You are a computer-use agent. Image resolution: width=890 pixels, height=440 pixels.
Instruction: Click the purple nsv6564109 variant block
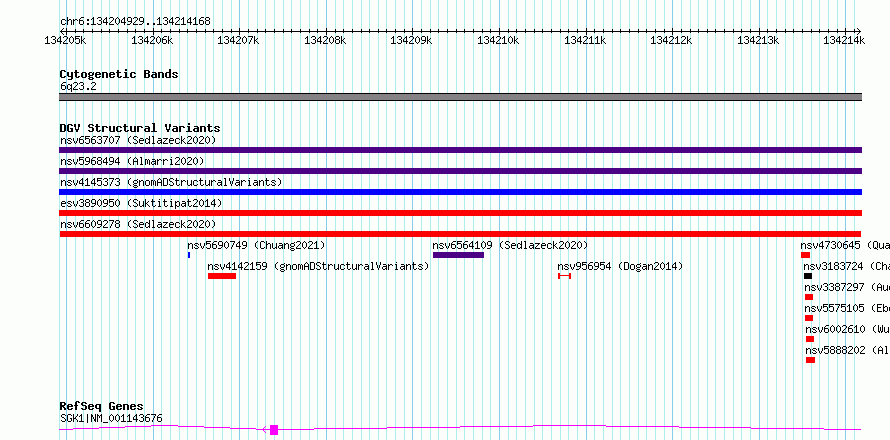[x=459, y=255]
